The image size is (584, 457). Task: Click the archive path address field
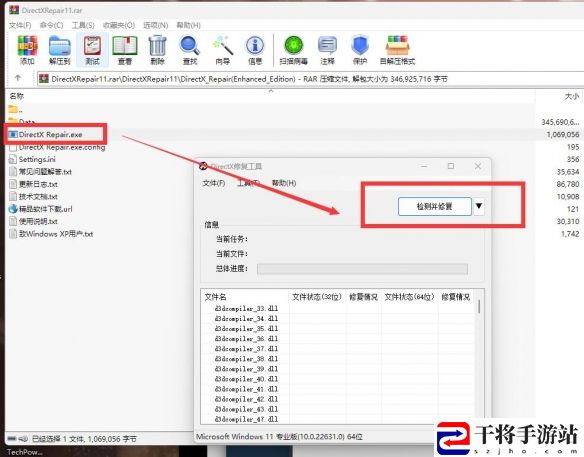311,79
